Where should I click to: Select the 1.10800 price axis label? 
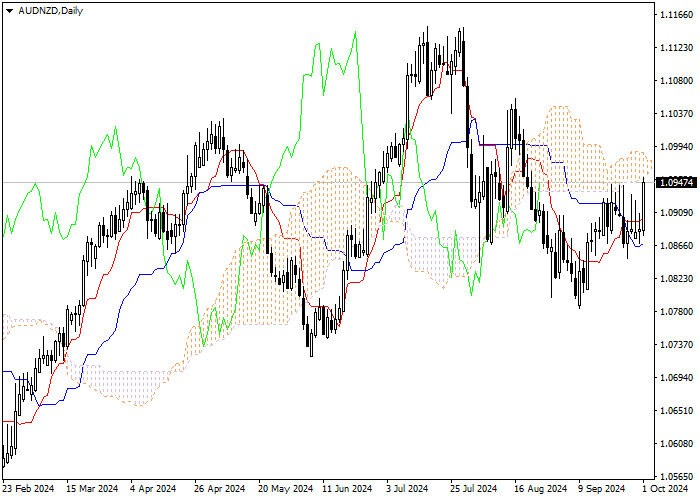(x=676, y=81)
